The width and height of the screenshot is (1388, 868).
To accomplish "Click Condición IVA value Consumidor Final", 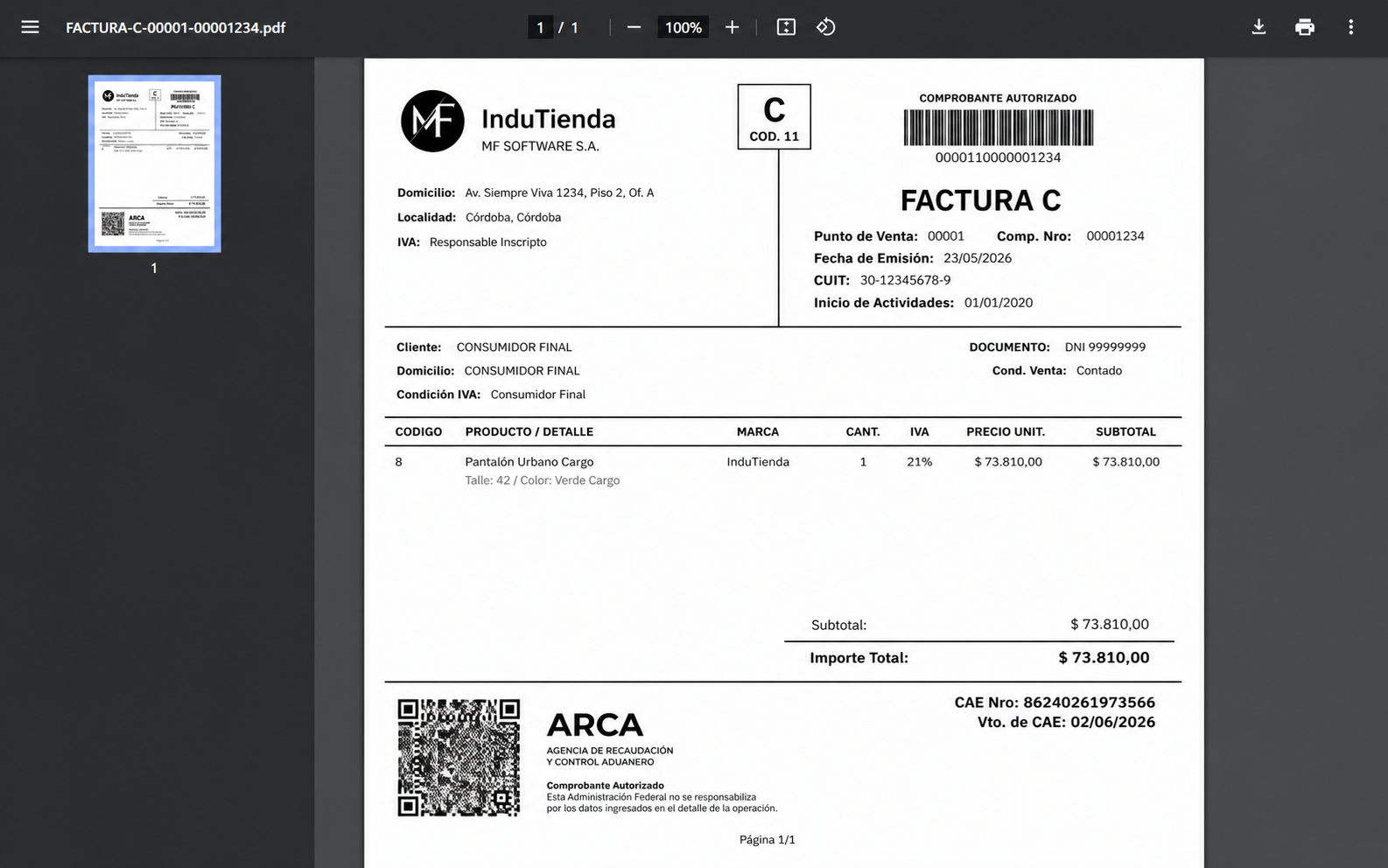I will pyautogui.click(x=538, y=395).
